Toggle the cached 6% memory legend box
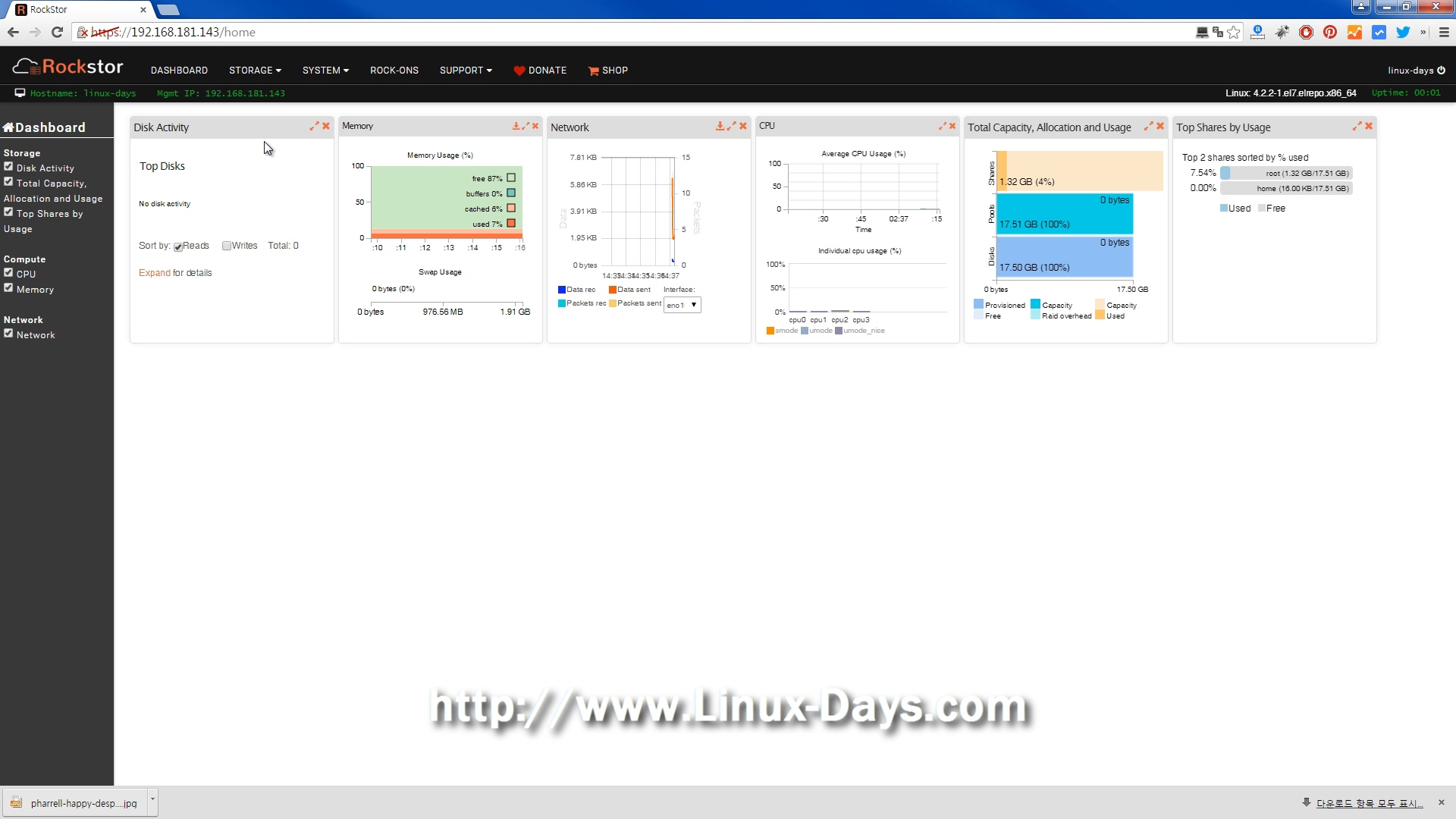The height and width of the screenshot is (819, 1456). [x=511, y=209]
